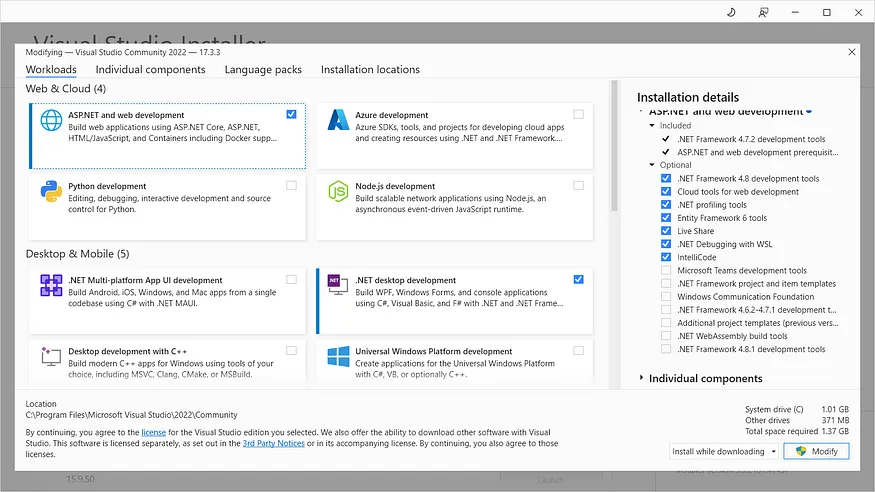Open the 3rd Party Notices link

pos(273,442)
